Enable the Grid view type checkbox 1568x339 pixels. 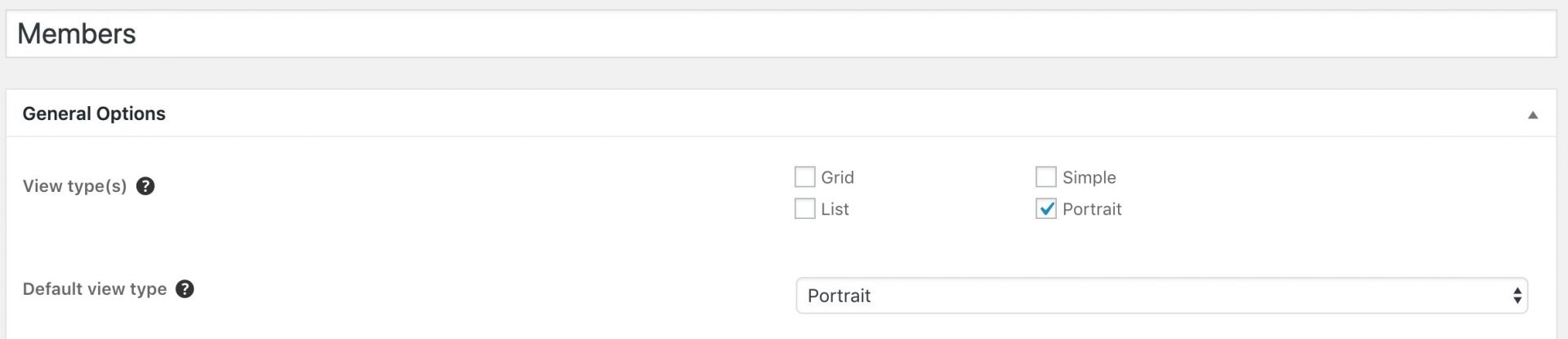pyautogui.click(x=804, y=177)
